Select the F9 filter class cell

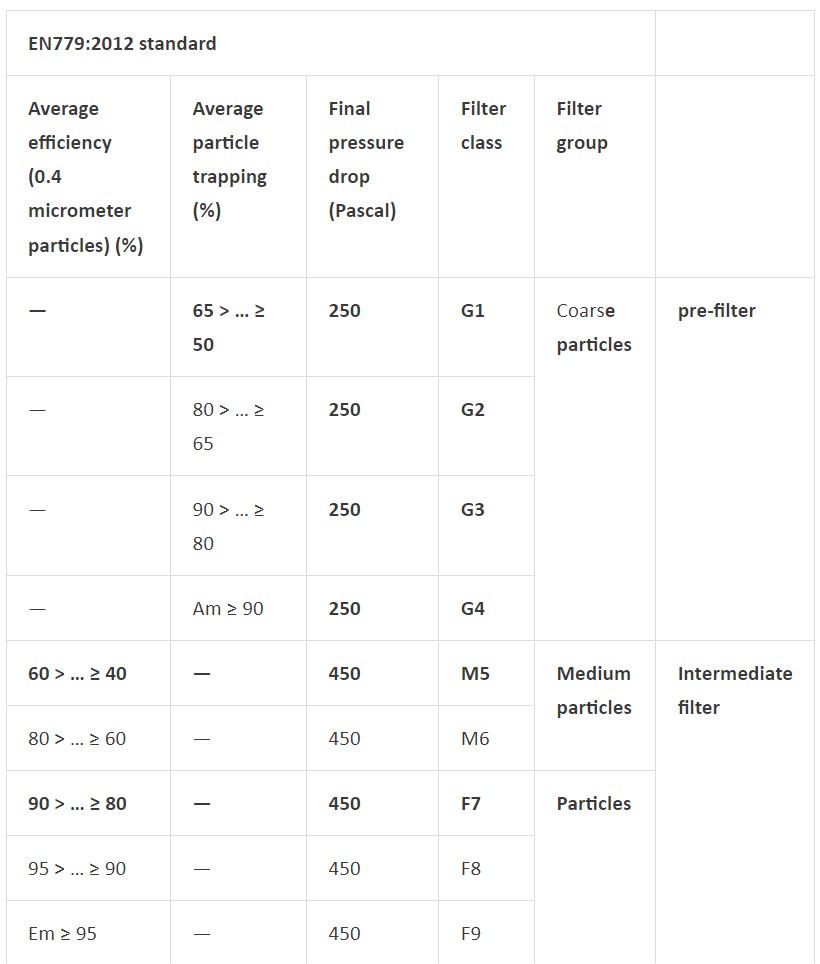486,933
